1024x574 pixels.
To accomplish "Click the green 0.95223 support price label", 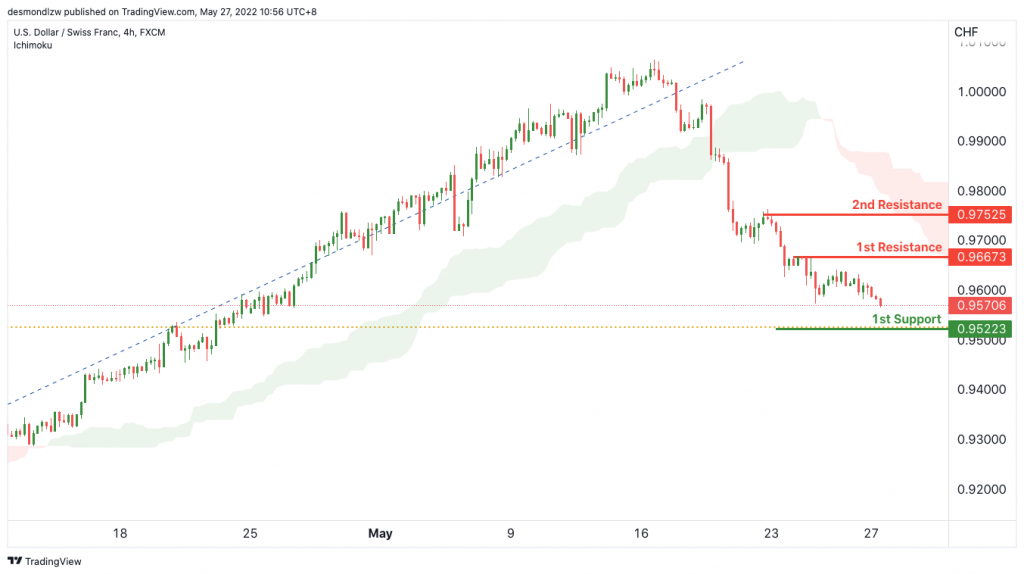I will click(980, 328).
